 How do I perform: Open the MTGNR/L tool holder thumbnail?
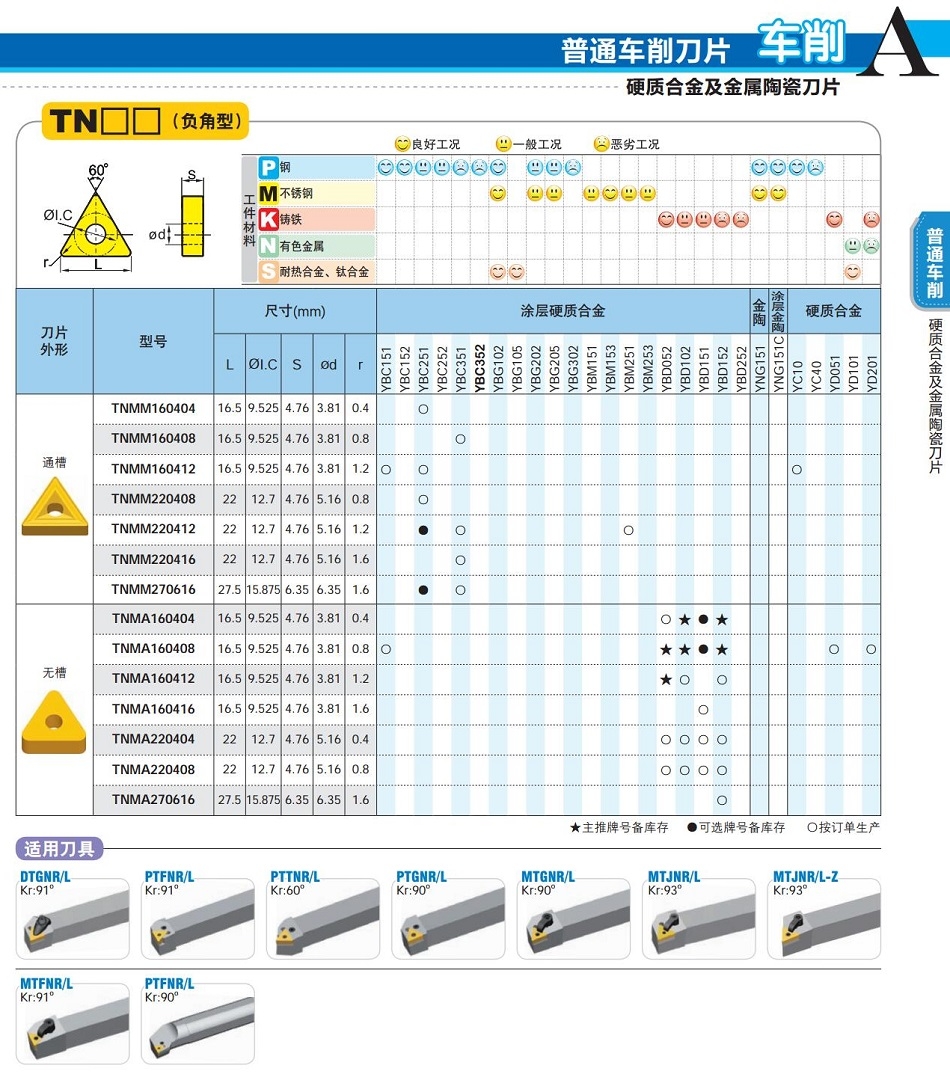(x=574, y=919)
